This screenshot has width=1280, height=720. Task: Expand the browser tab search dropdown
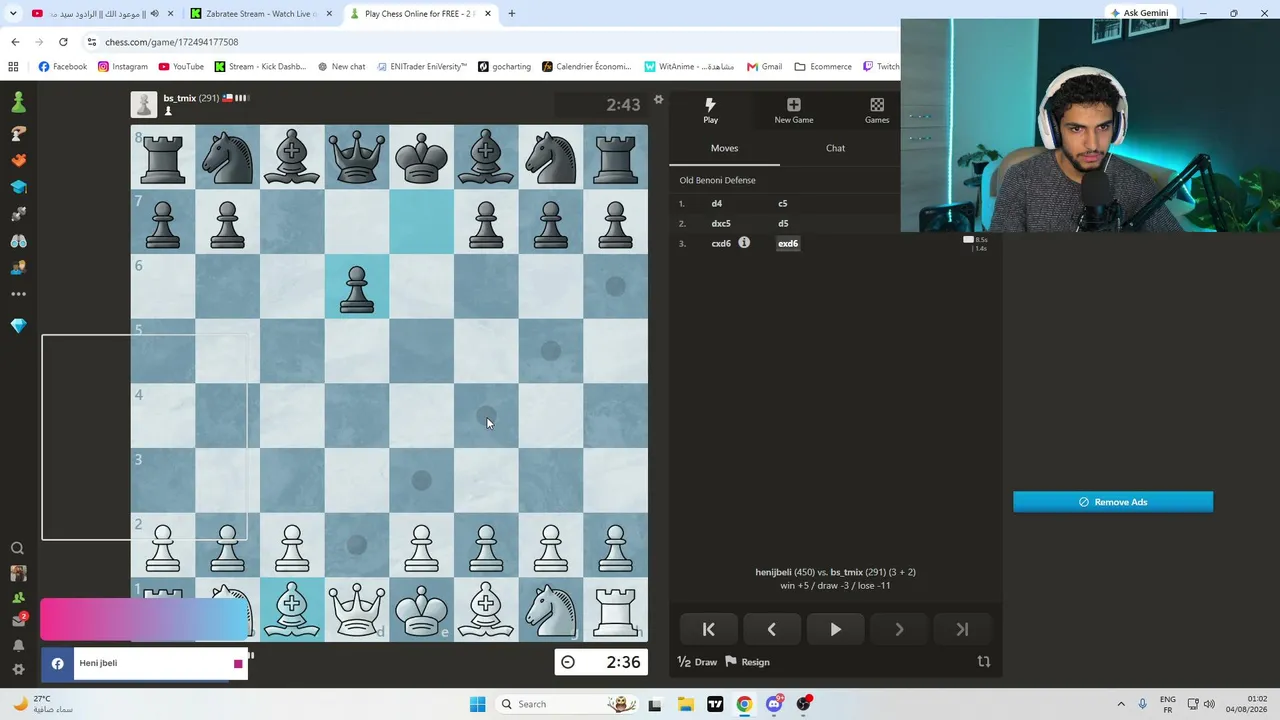13,14
